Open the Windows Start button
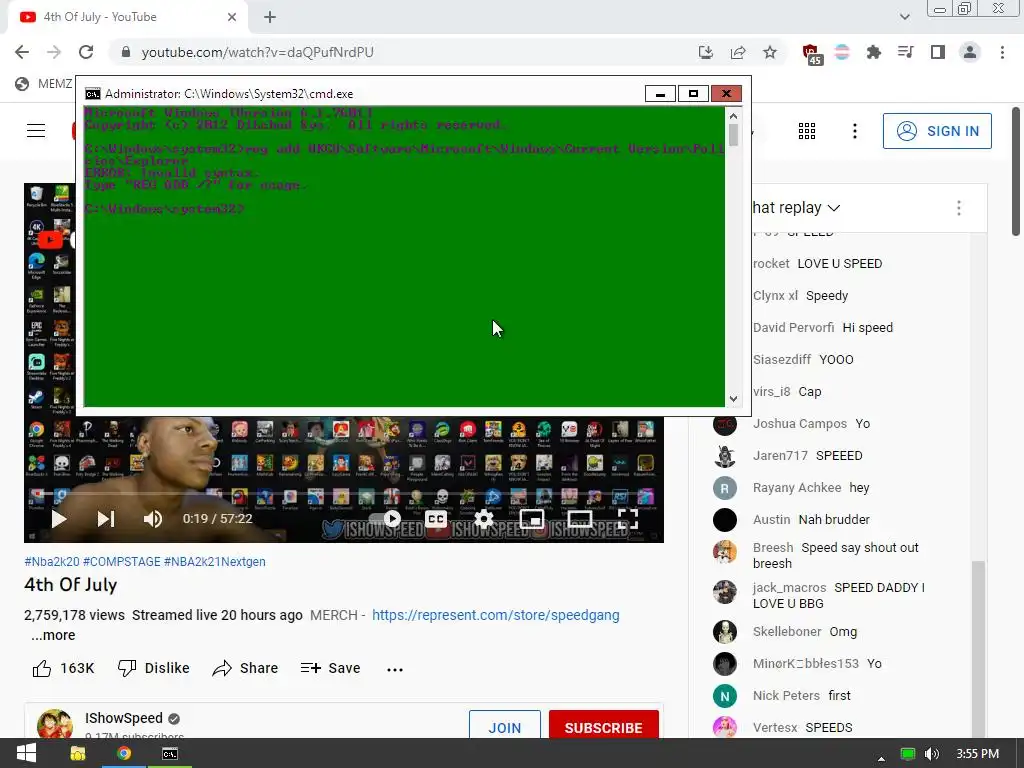The height and width of the screenshot is (768, 1024). point(26,754)
